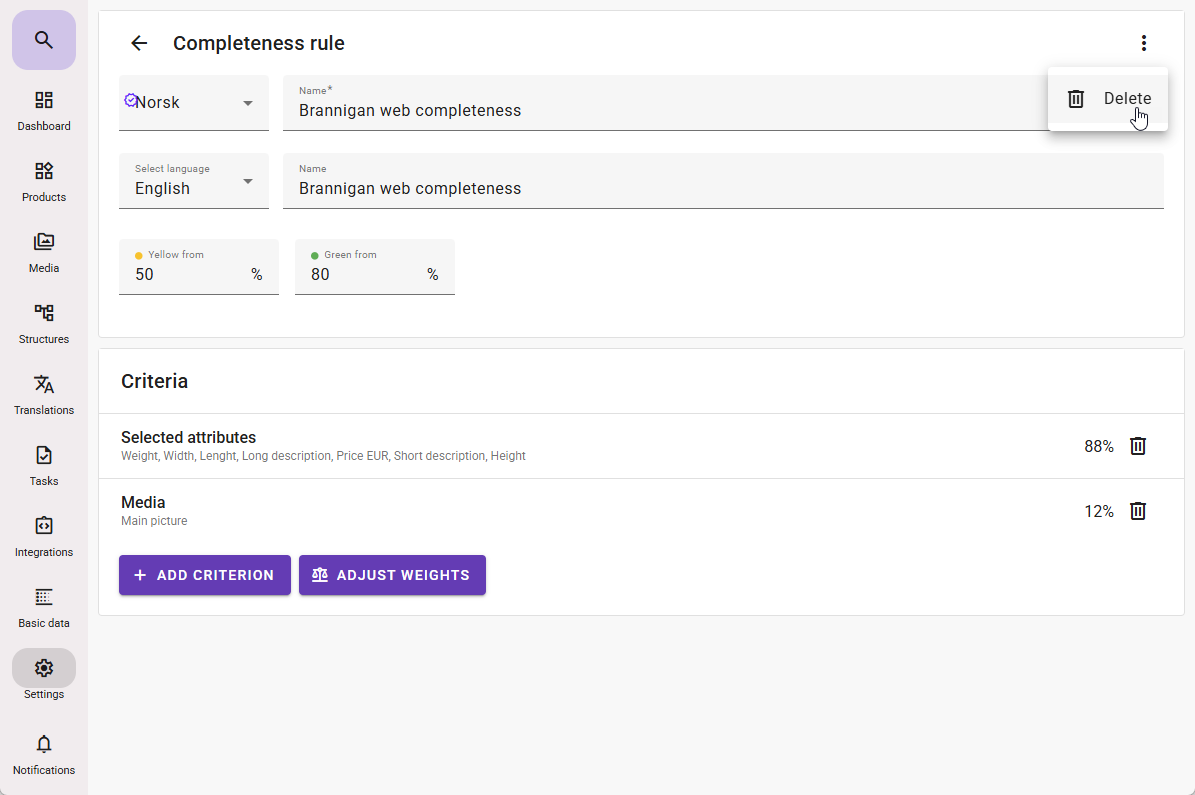Open the search icon in sidebar
Screen dimensions: 1195x795
pyautogui.click(x=43, y=40)
